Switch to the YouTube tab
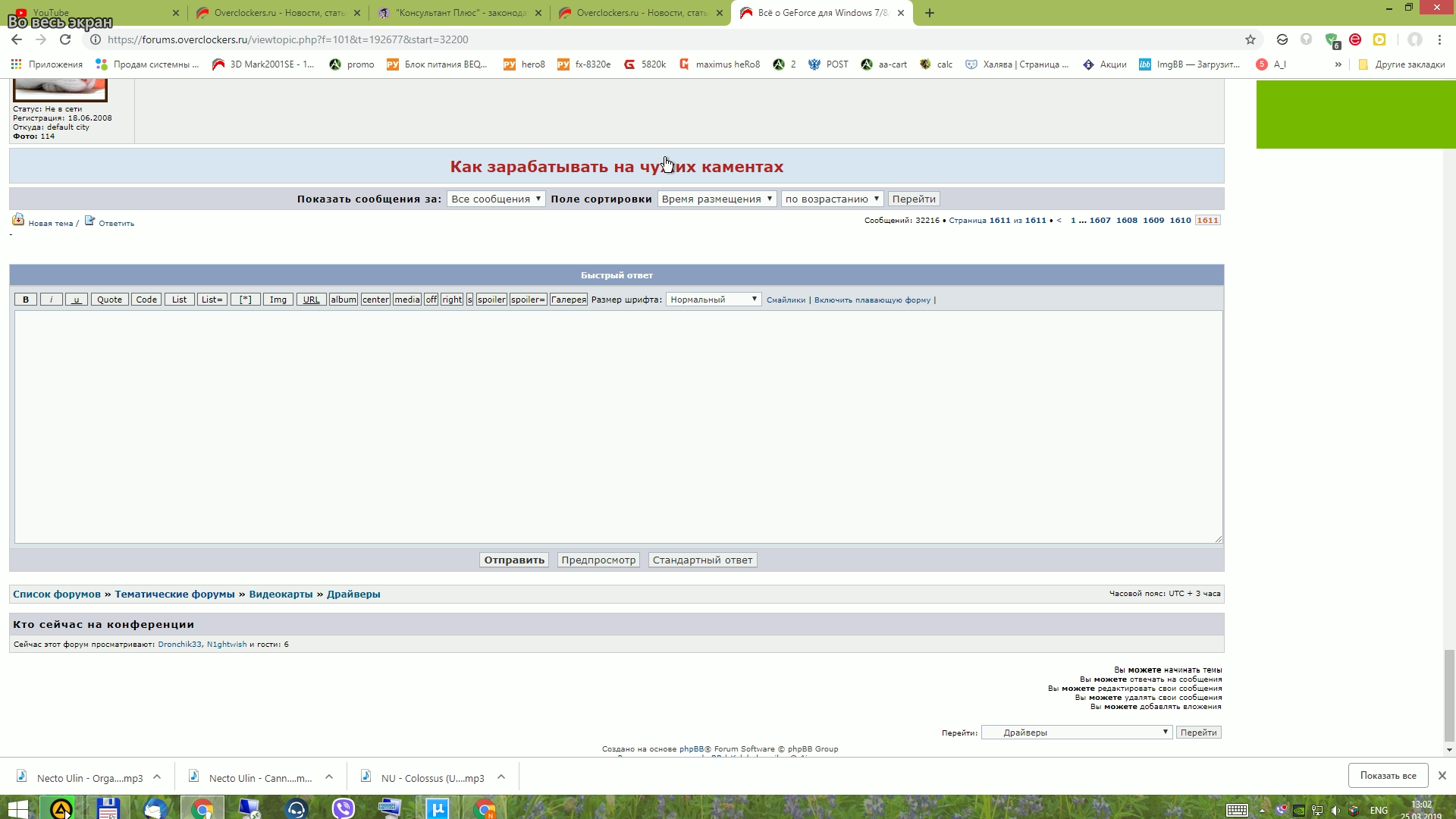Screen dimensions: 1456x819 (x=91, y=13)
